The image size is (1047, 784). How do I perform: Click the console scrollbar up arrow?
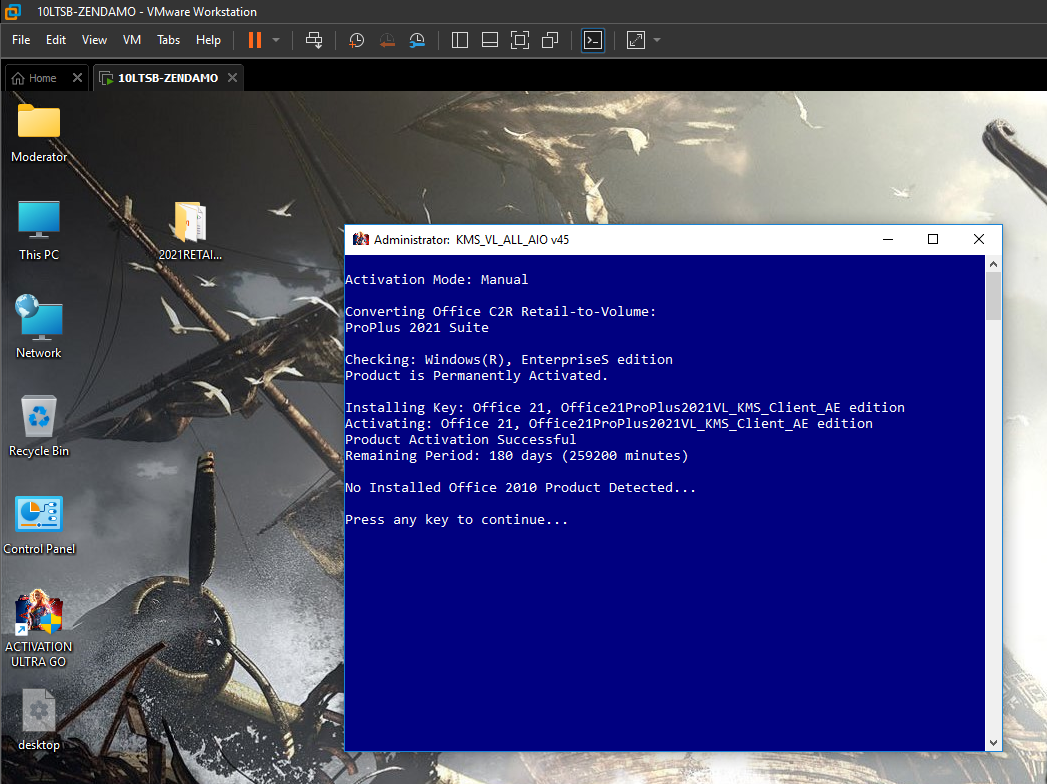click(x=993, y=264)
